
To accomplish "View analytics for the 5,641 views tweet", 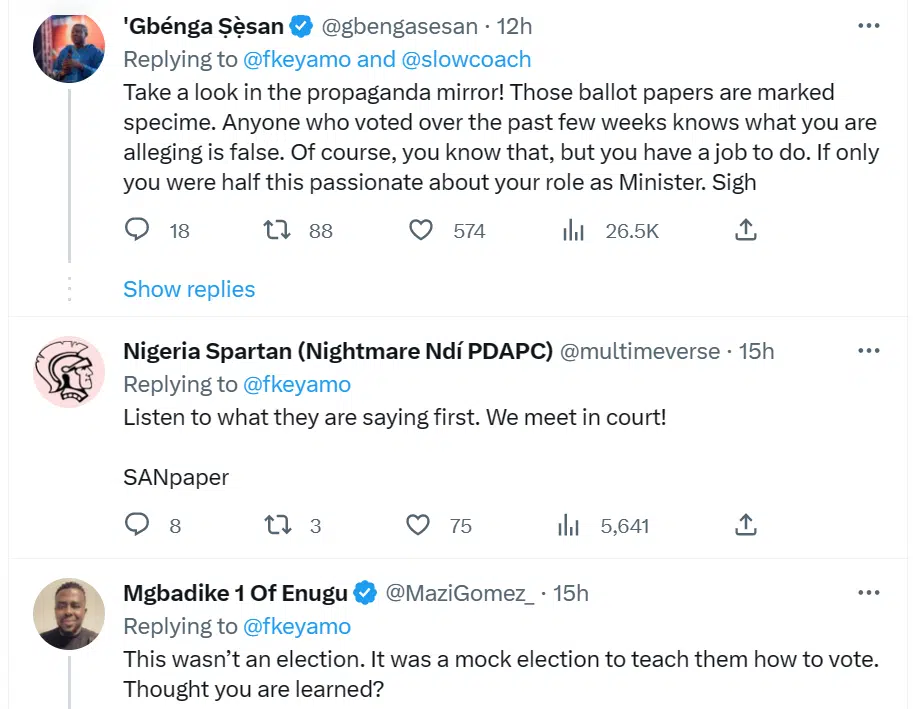I will pyautogui.click(x=569, y=525).
